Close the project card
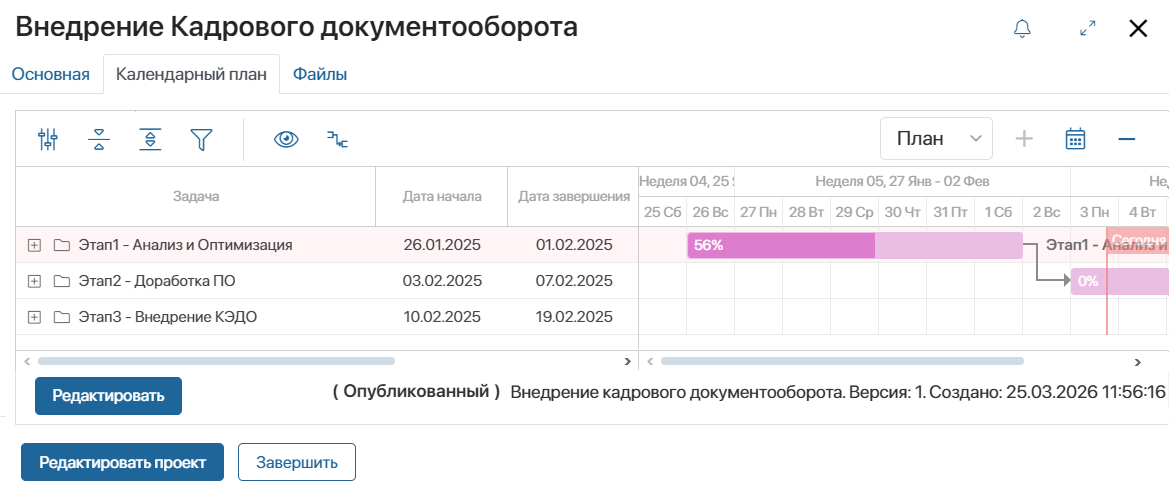This screenshot has height=491, width=1169. (1138, 28)
